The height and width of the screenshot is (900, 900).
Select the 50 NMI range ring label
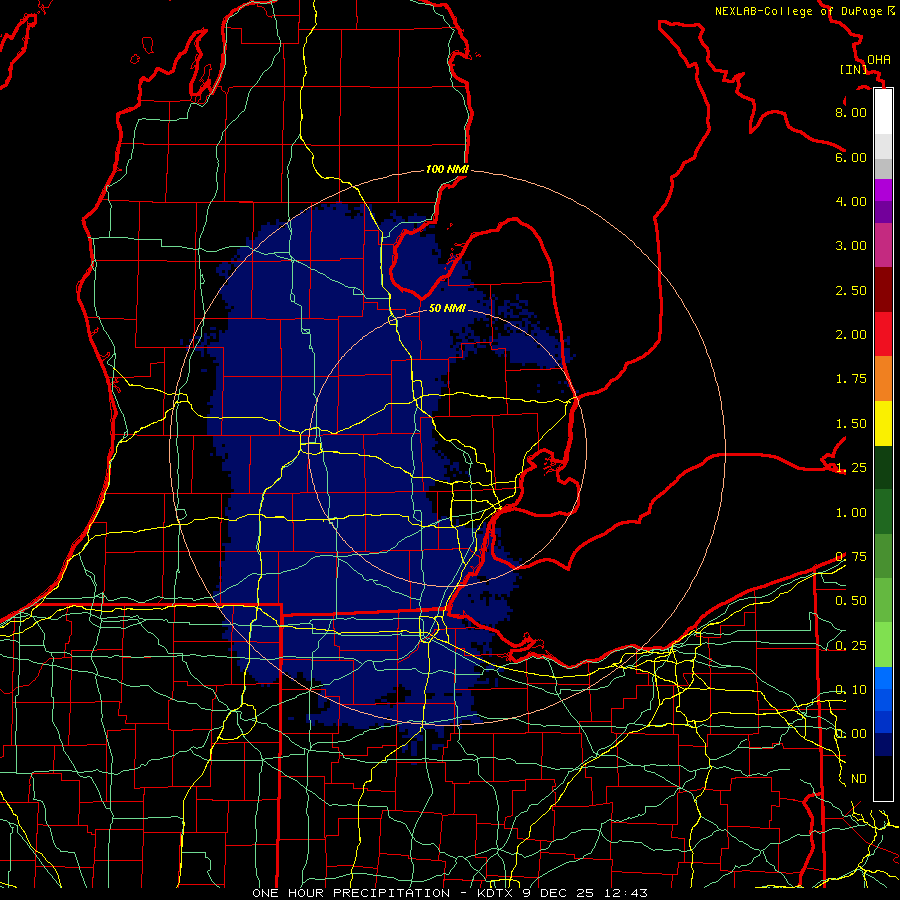pos(447,308)
